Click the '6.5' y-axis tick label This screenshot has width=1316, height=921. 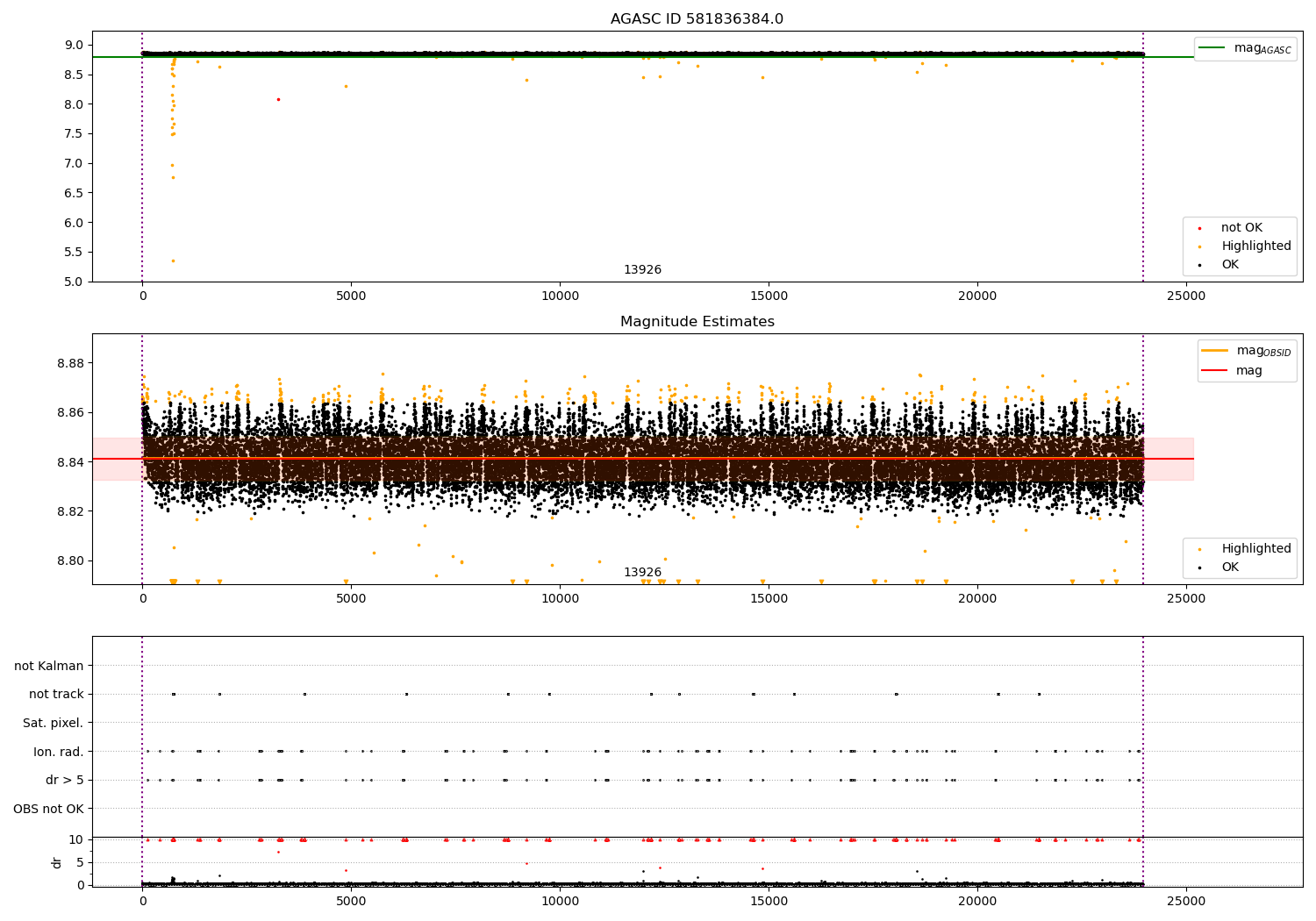pyautogui.click(x=75, y=193)
